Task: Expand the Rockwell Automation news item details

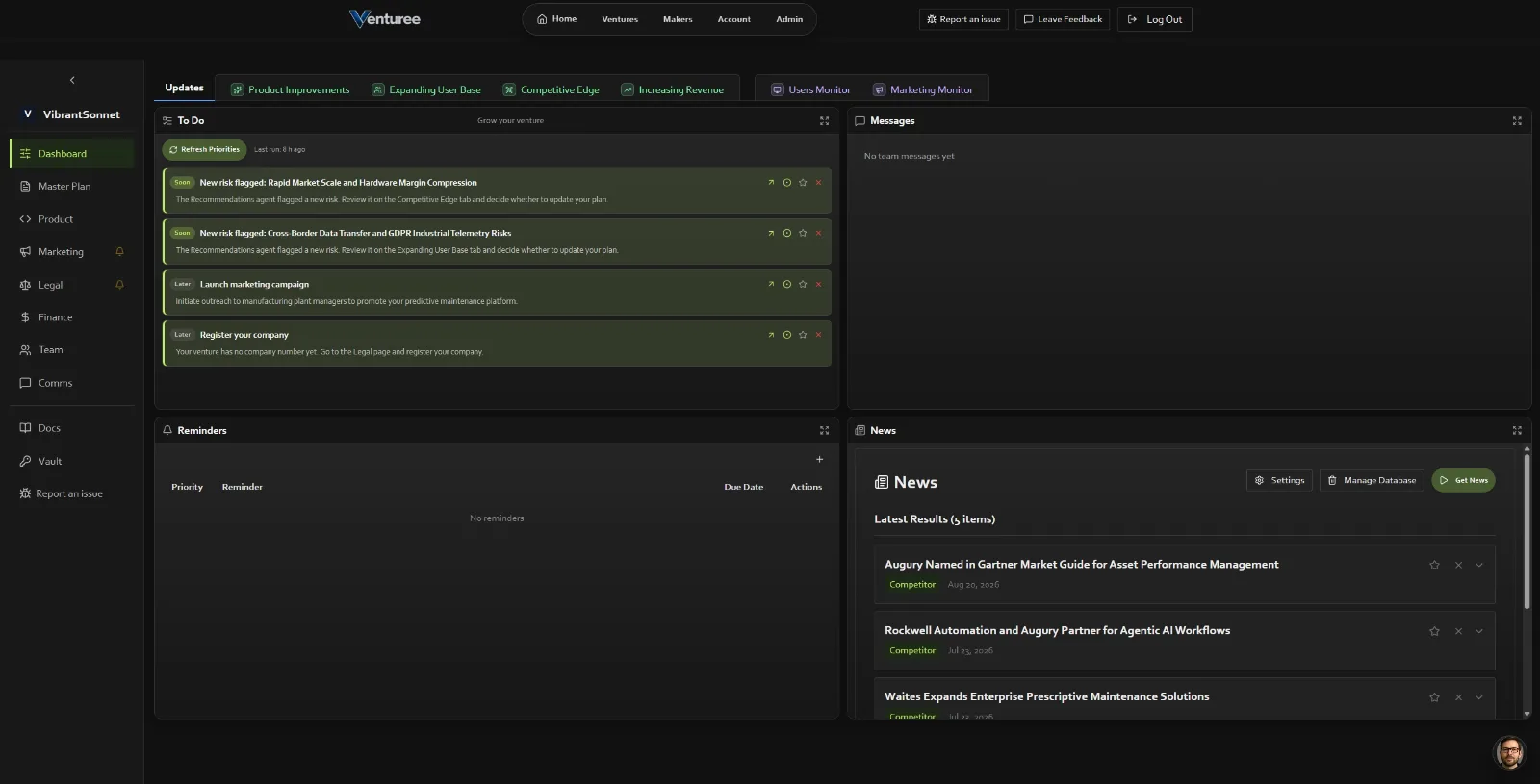Action: point(1479,632)
